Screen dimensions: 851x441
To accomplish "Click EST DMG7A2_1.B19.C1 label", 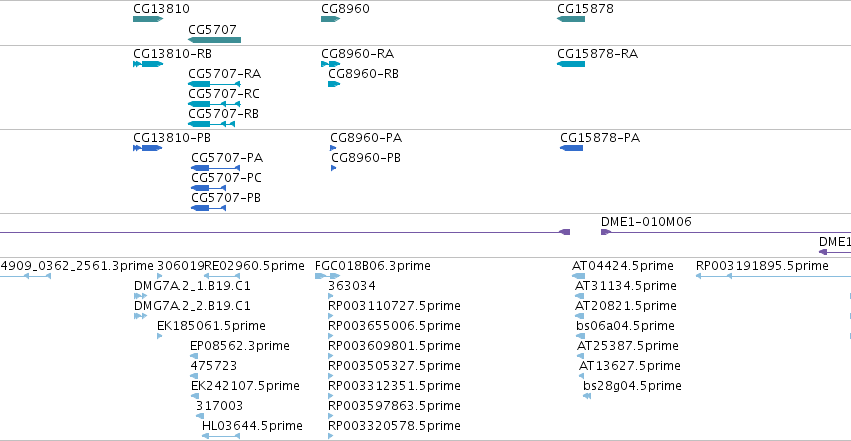I will coord(192,286).
